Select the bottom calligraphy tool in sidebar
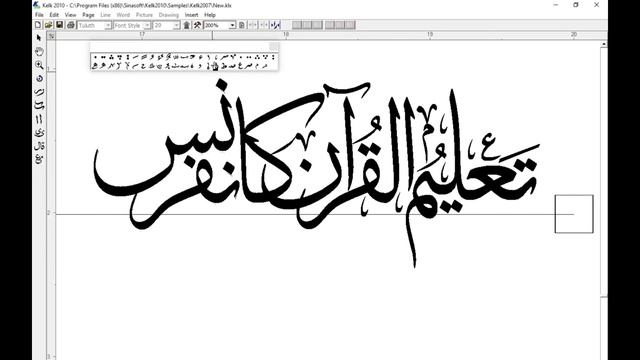 pyautogui.click(x=39, y=159)
